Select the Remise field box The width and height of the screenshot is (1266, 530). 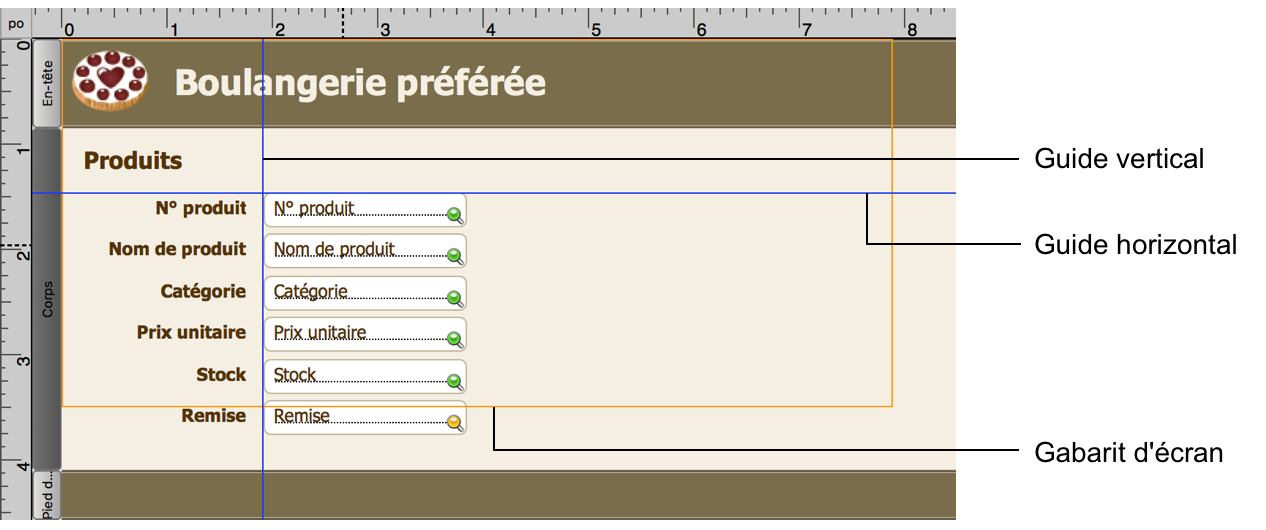click(x=360, y=418)
